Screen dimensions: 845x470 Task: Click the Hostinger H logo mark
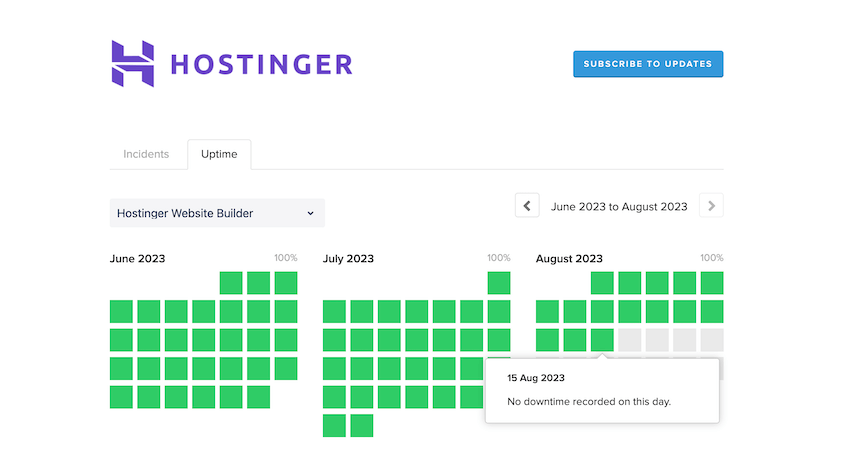coord(133,64)
